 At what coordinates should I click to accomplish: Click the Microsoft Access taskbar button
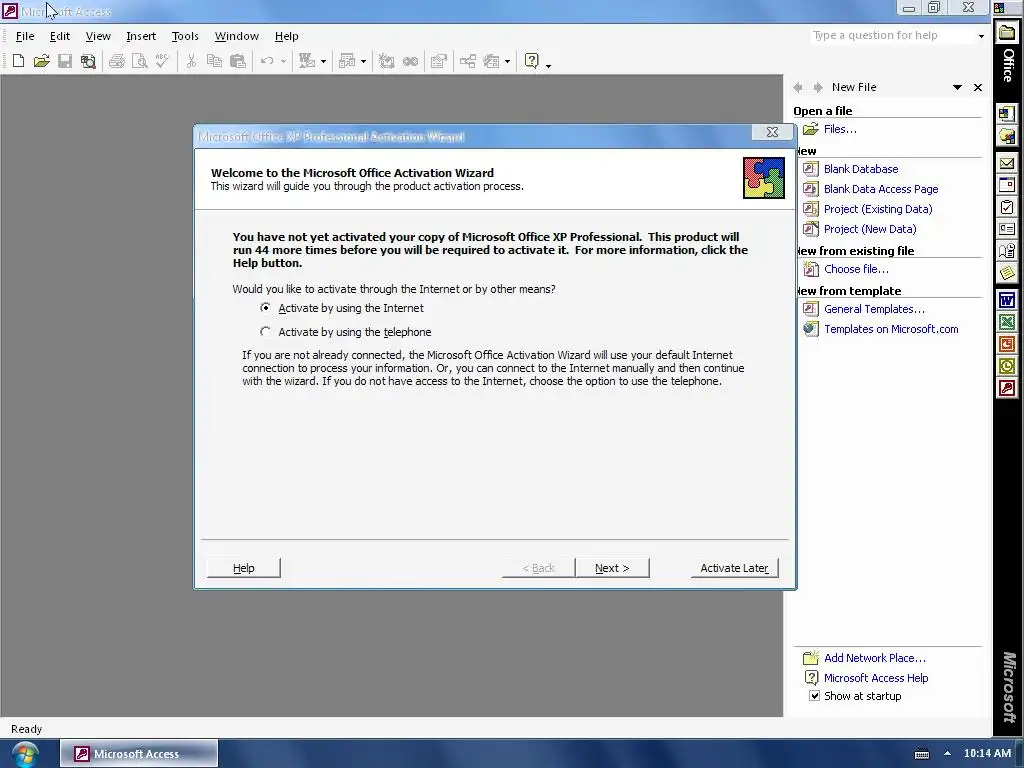tap(139, 754)
